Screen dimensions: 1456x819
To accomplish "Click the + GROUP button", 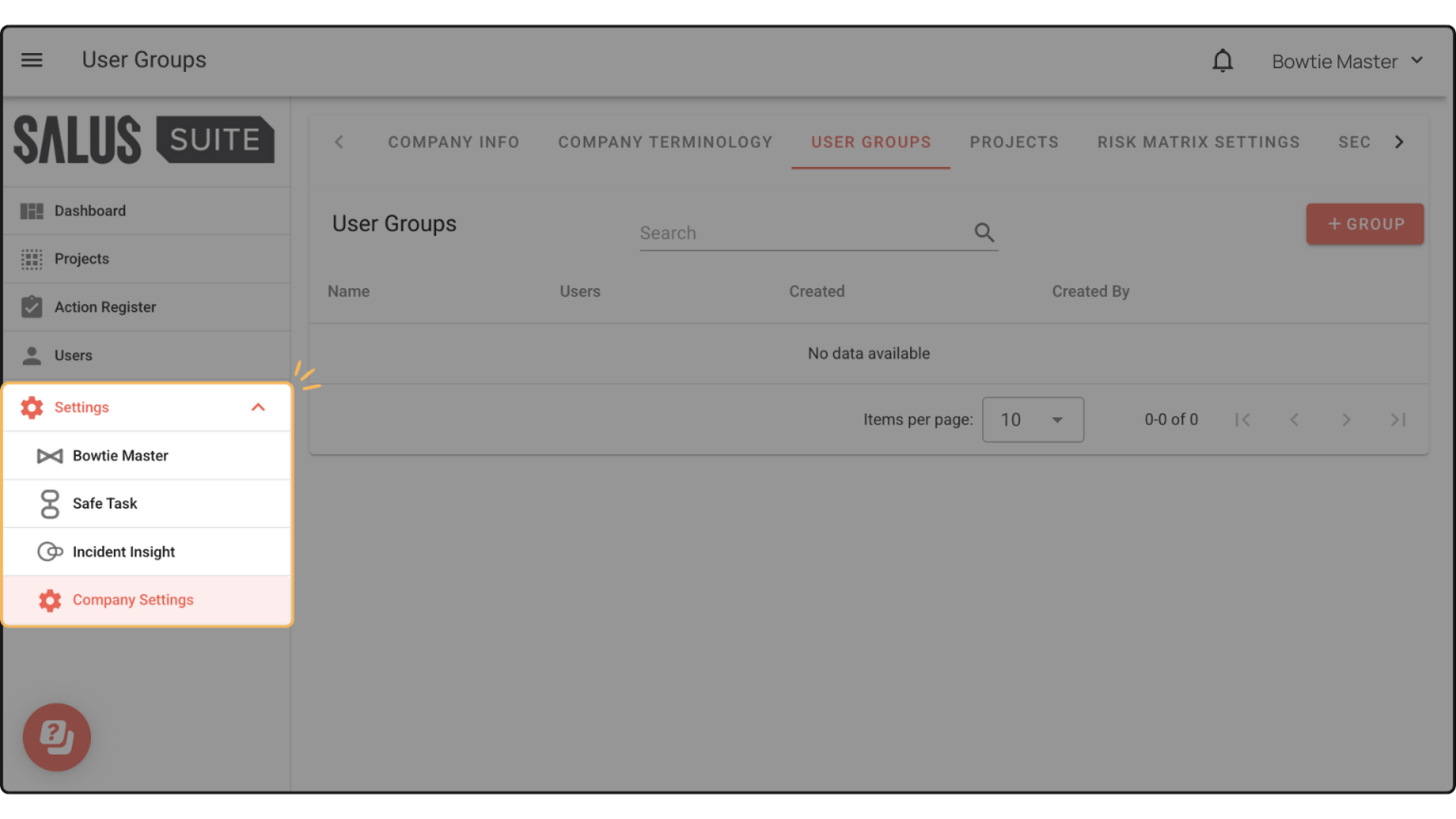I will (1365, 224).
